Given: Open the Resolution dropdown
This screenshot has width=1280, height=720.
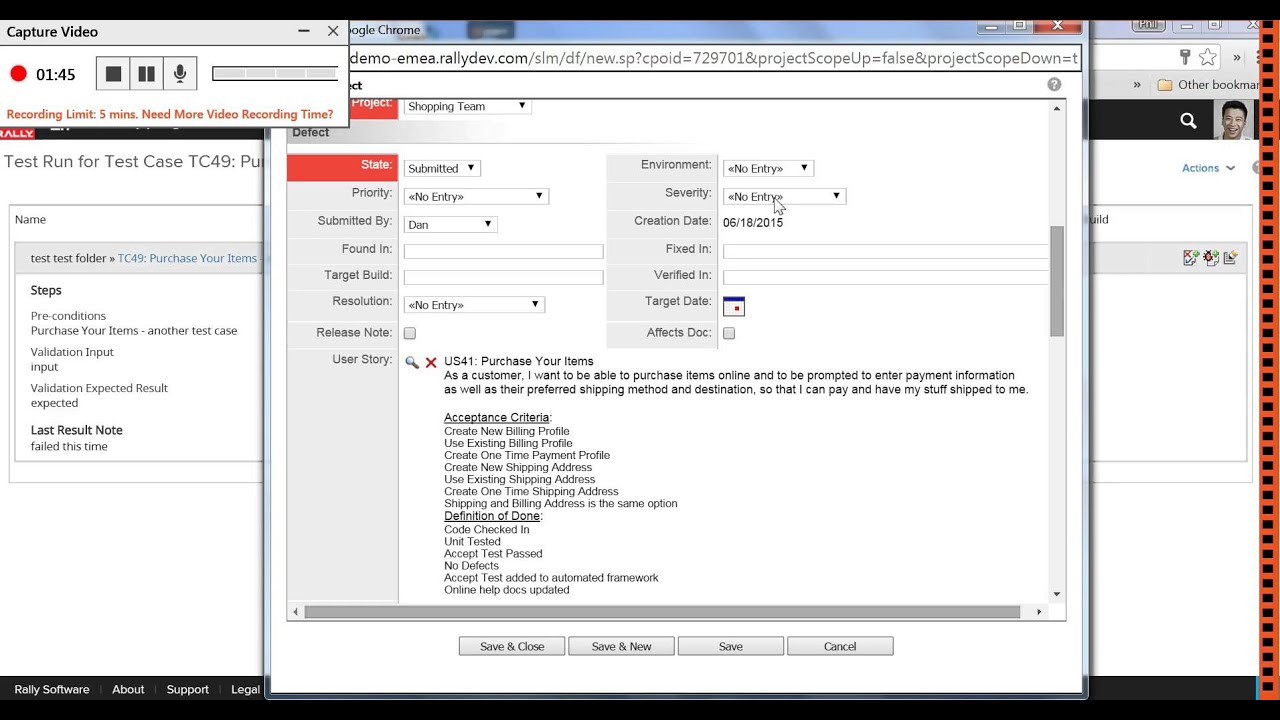Looking at the screenshot, I should coord(474,304).
